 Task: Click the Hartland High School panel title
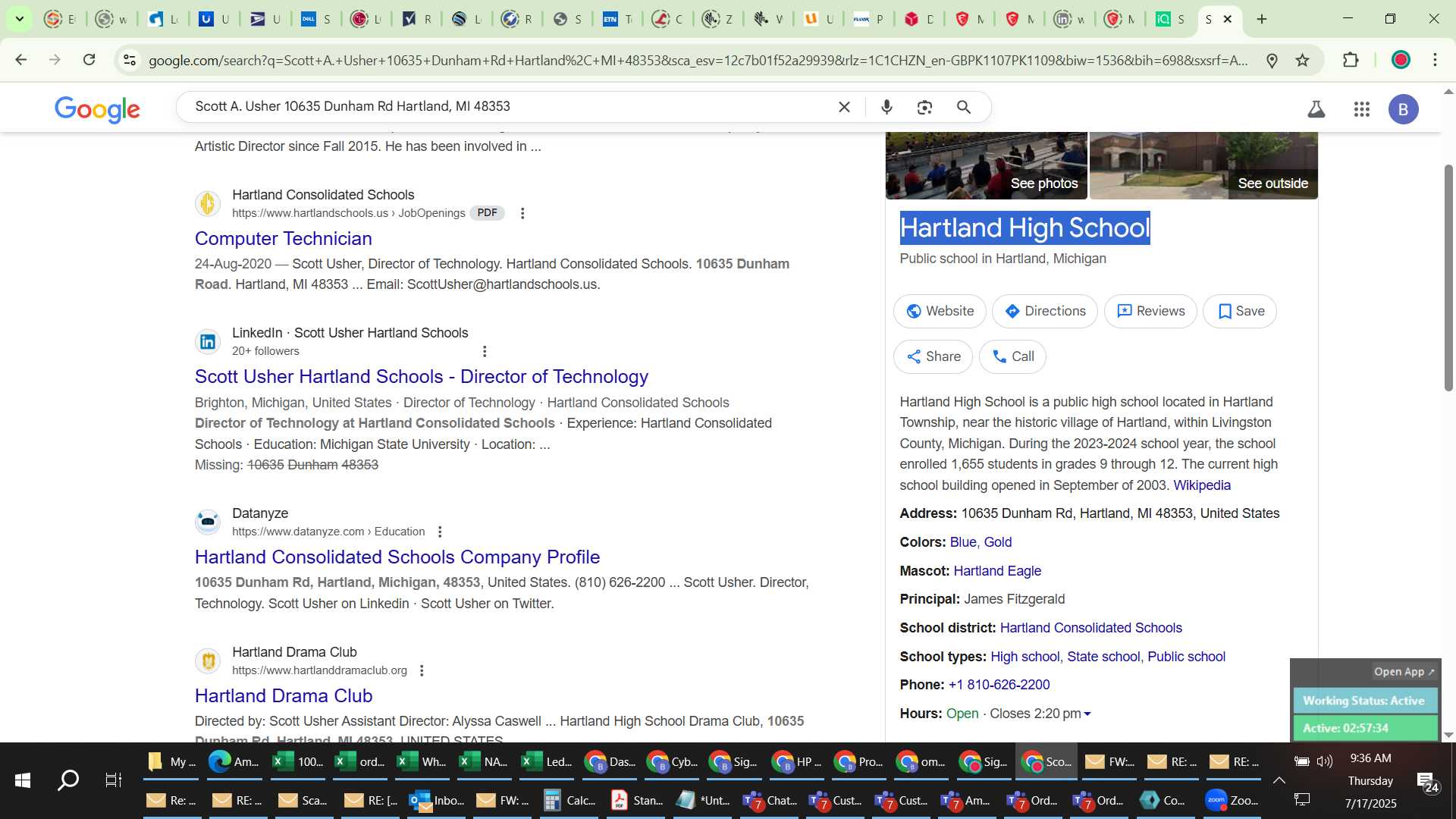tap(1025, 228)
